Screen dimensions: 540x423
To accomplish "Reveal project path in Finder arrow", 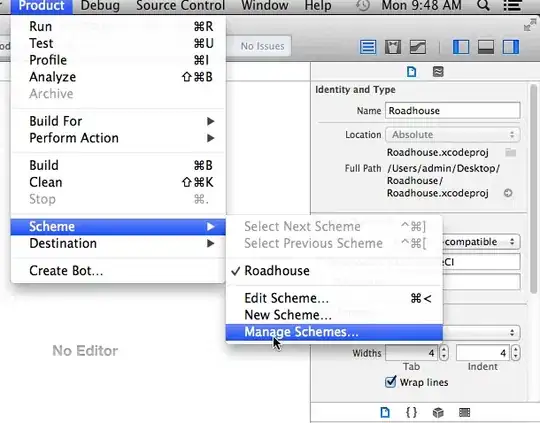I will 508,193.
